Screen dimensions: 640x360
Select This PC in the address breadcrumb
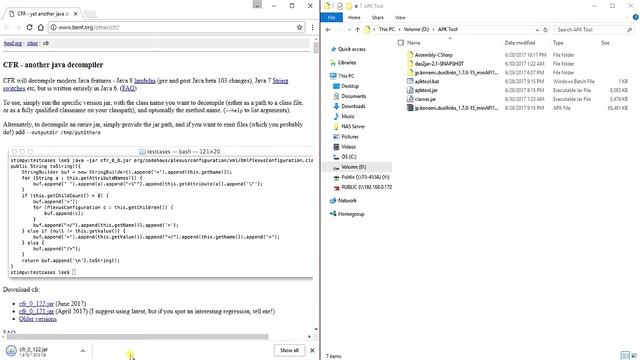(x=386, y=29)
